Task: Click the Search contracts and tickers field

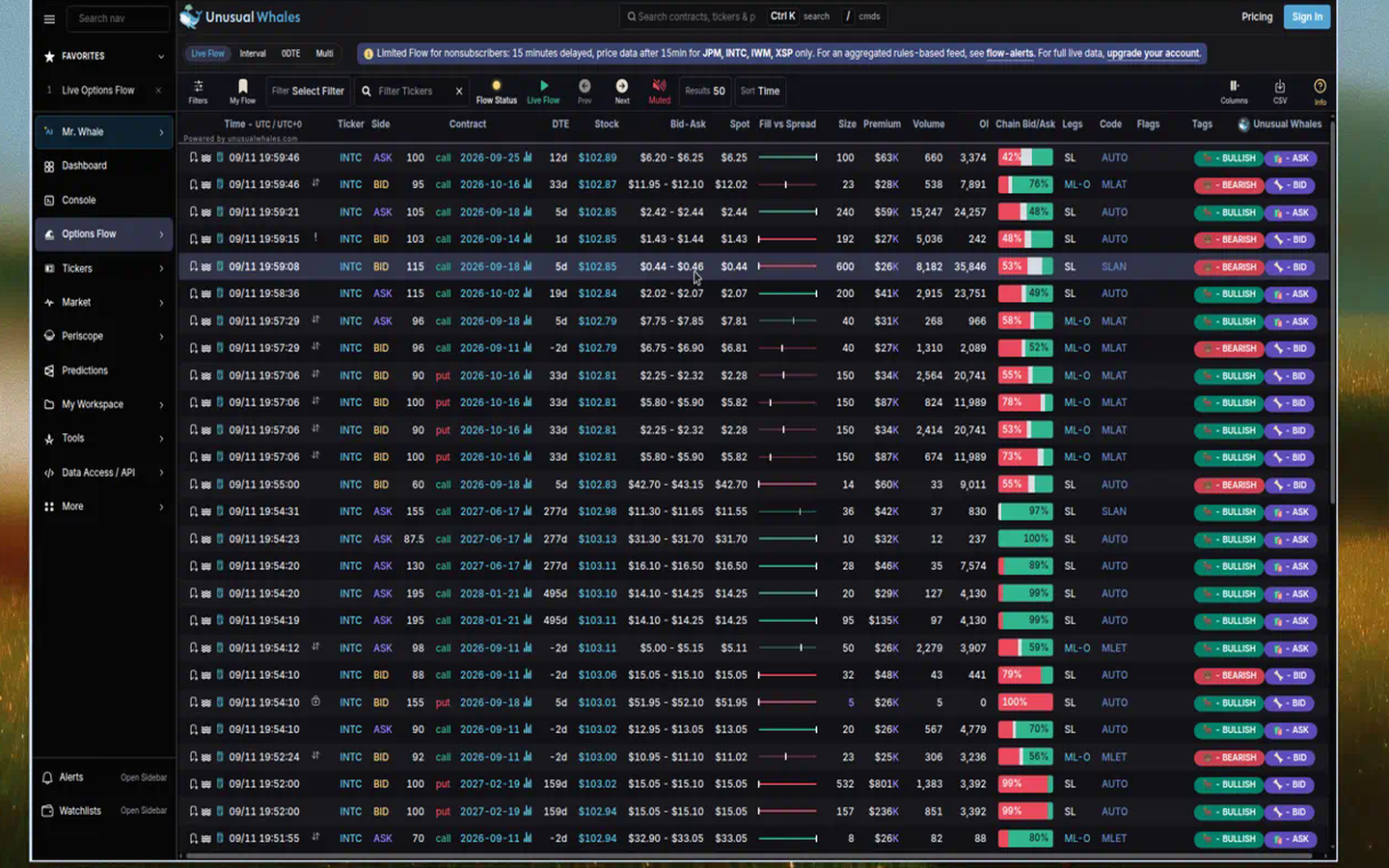Action: [753, 16]
